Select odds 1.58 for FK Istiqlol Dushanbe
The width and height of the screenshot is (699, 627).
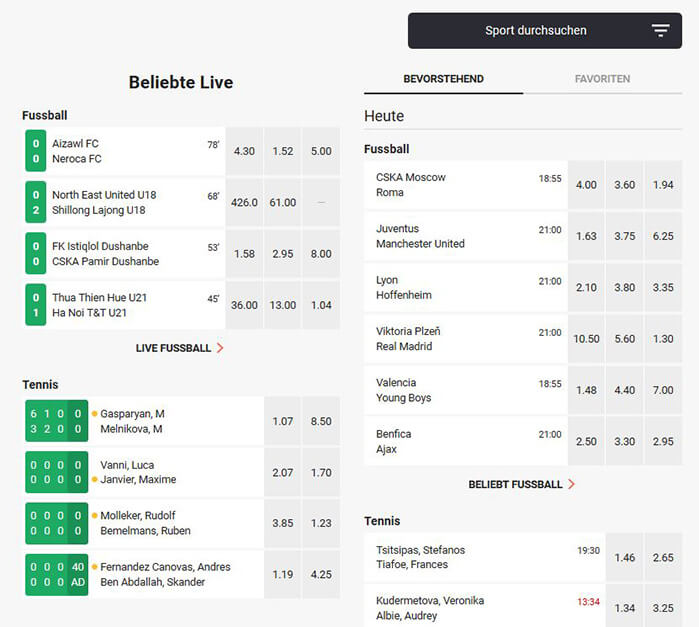[244, 254]
